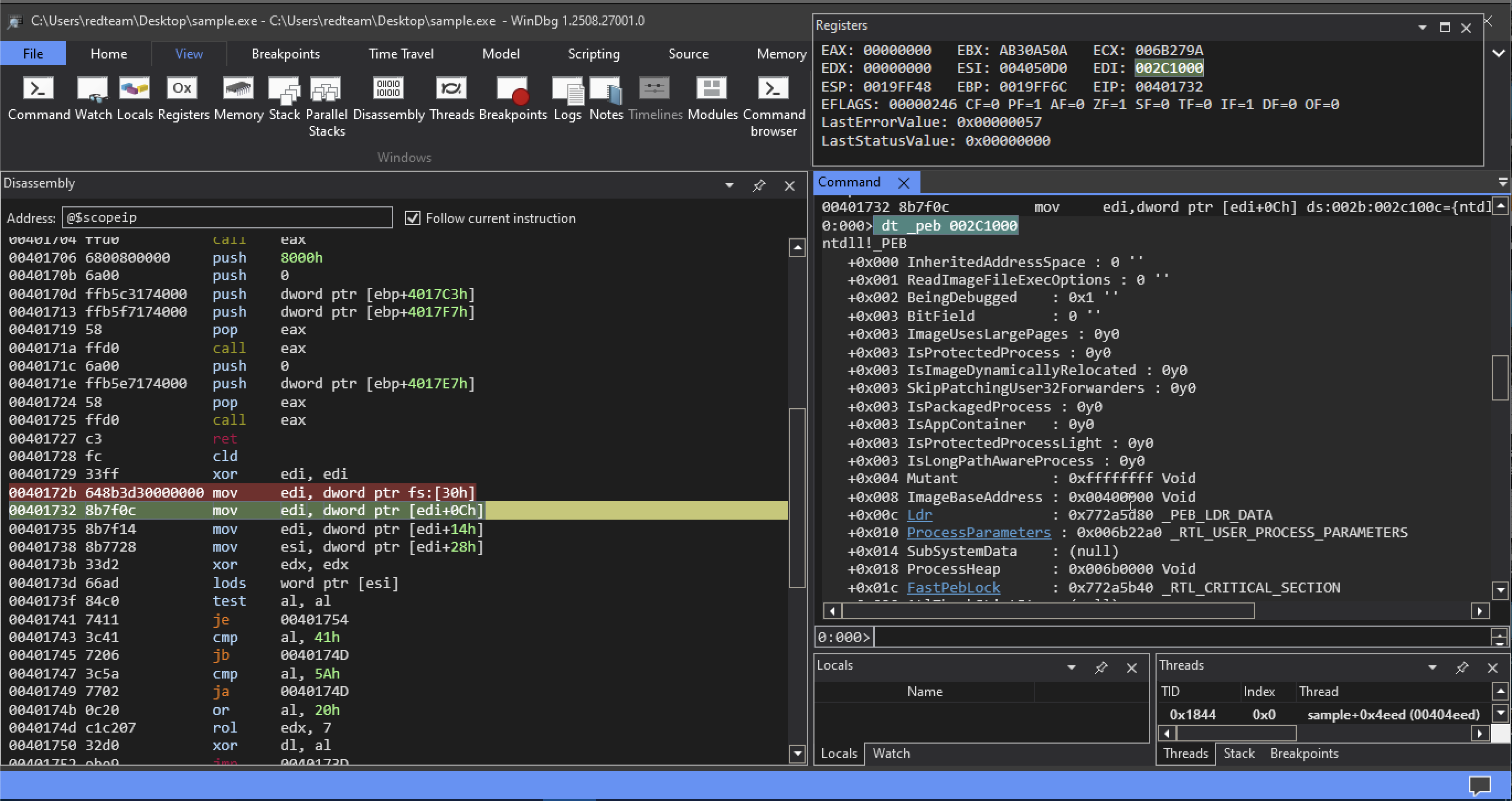Open the Locals panel options dropdown
Viewport: 1512px width, 801px height.
[x=1071, y=668]
